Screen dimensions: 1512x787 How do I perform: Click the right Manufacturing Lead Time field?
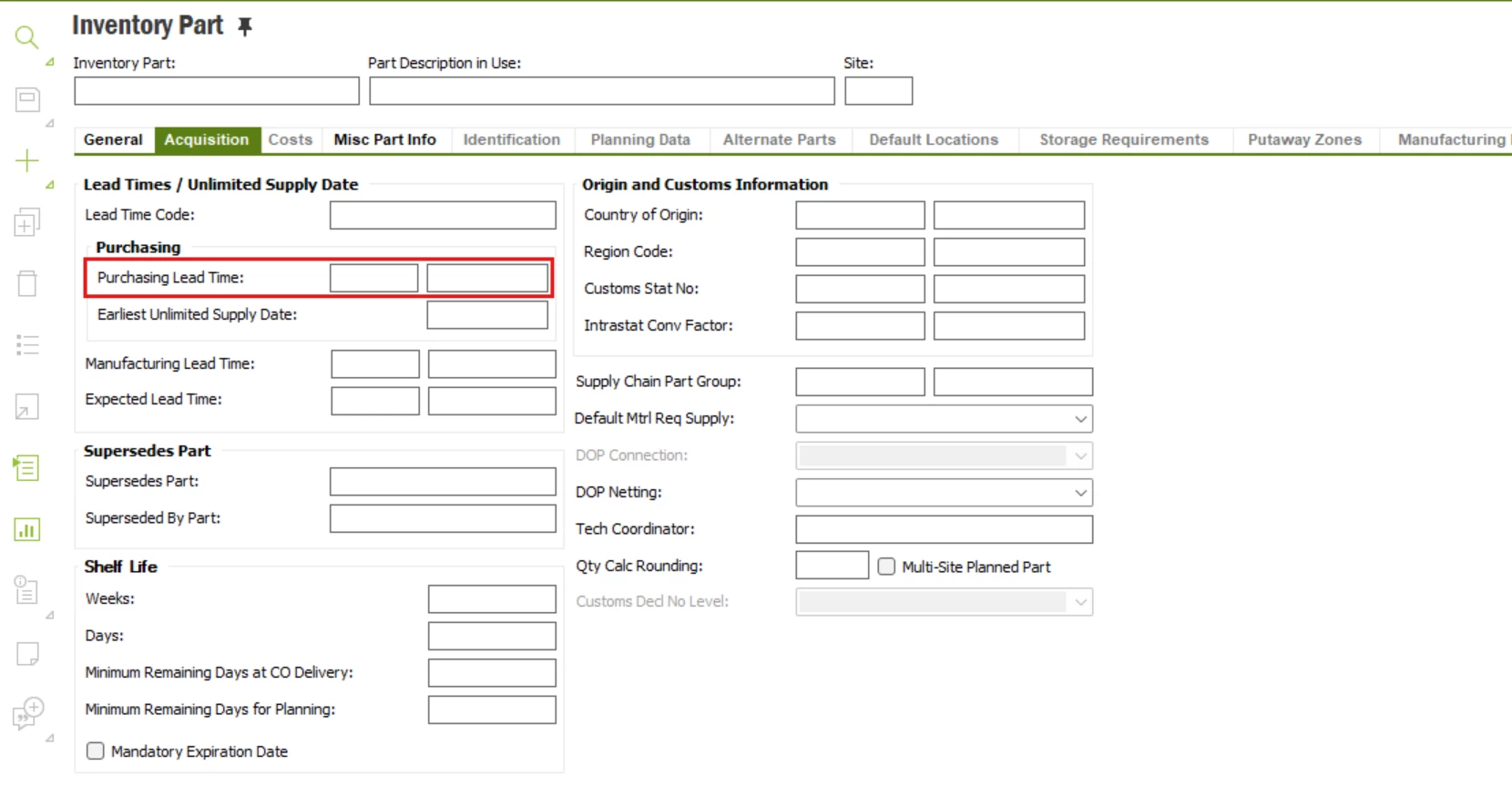(492, 364)
